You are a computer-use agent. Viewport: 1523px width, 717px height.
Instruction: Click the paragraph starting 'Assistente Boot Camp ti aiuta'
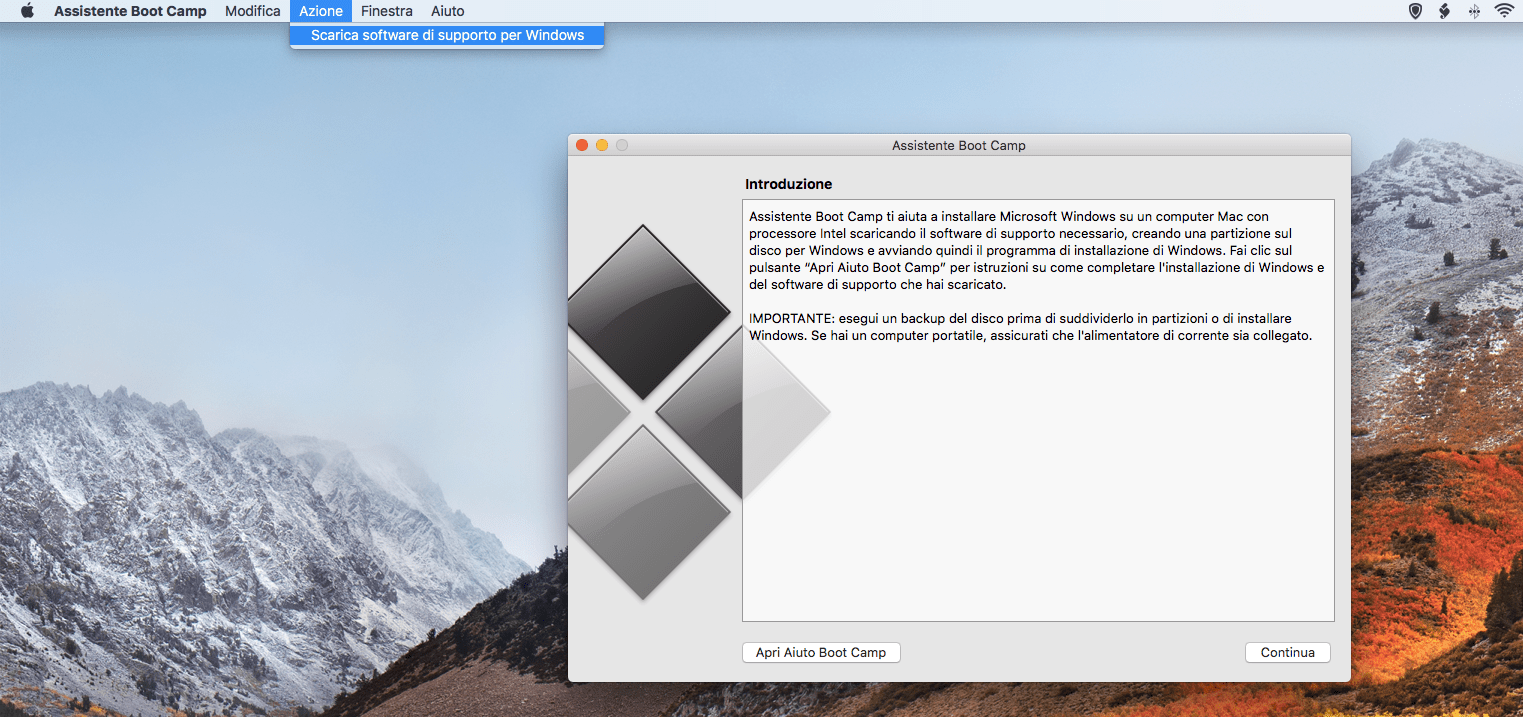point(1037,250)
